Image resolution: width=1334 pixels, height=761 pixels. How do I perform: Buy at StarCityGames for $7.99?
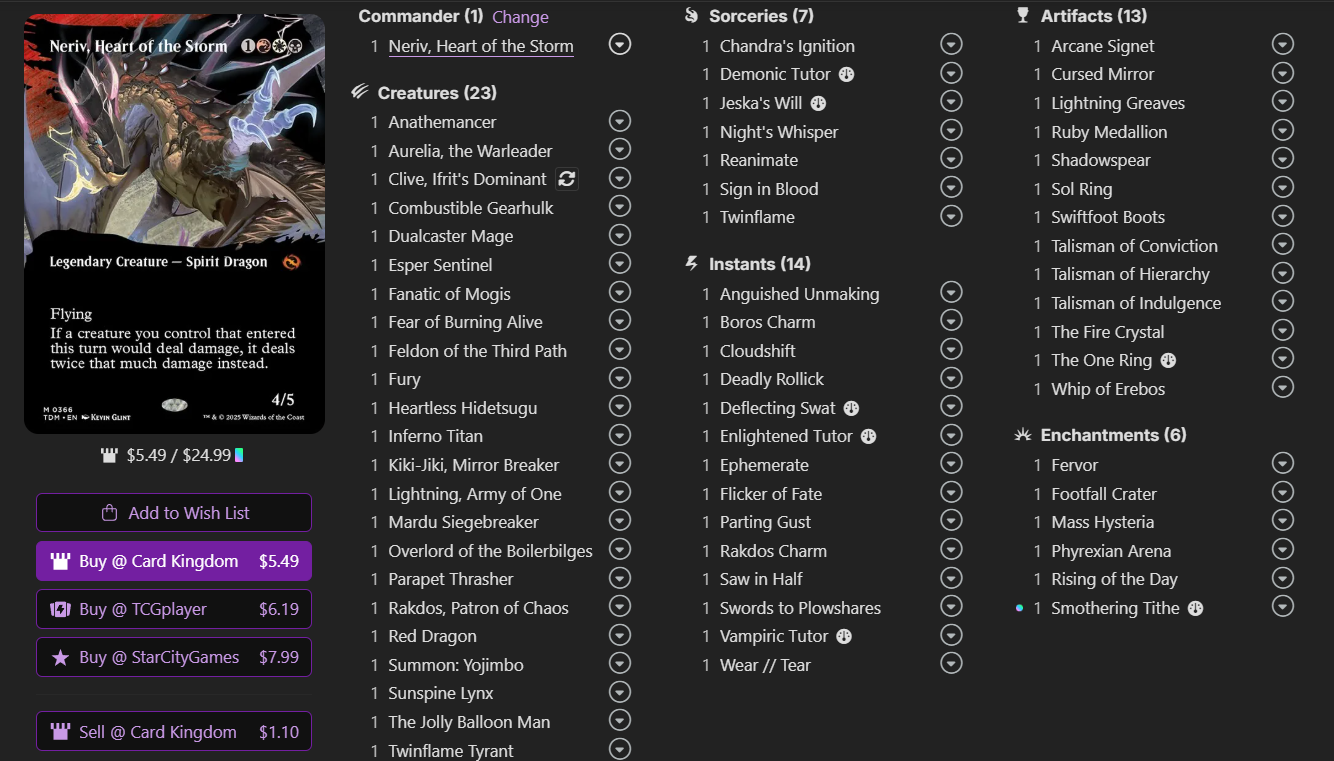174,657
